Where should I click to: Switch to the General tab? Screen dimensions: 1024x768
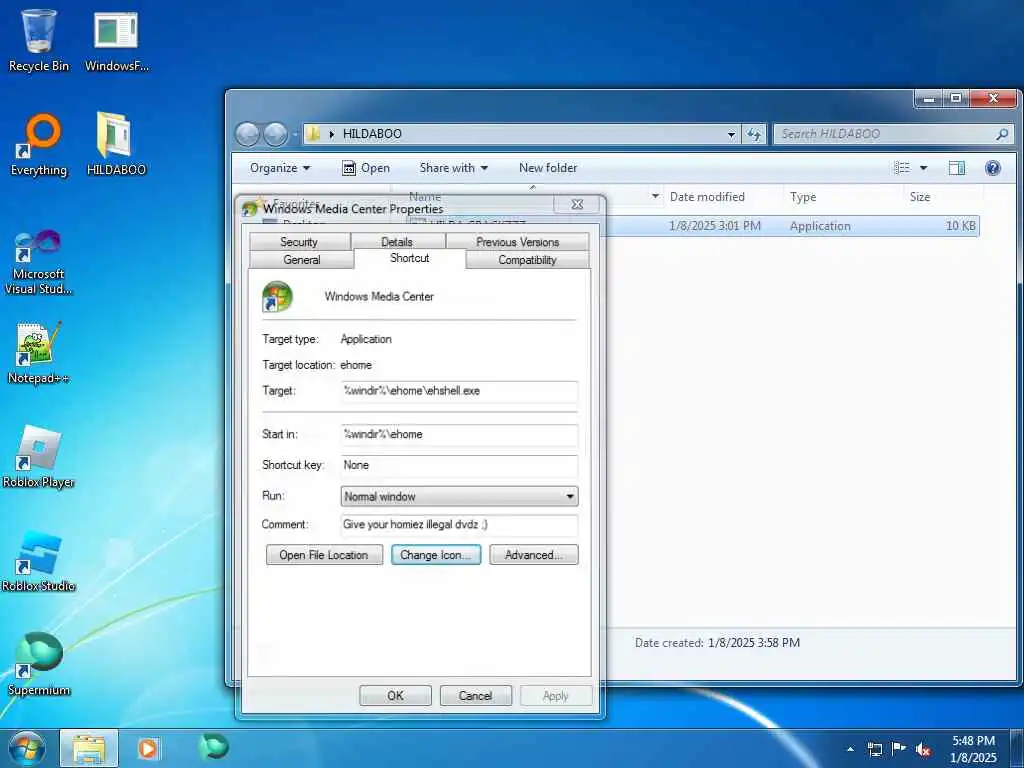[301, 259]
